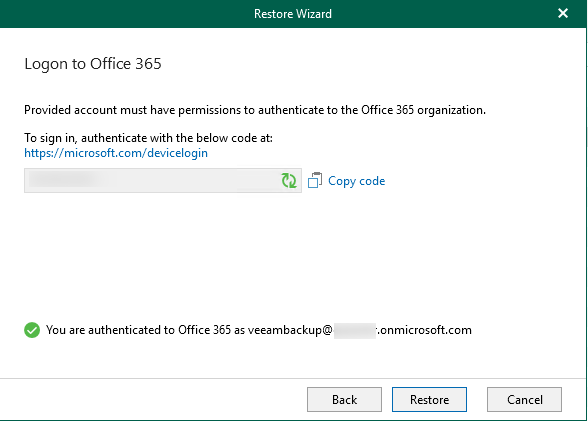Click the 'Provided account must have permissions' text
Viewport: 588px width, 421px height.
(x=255, y=110)
